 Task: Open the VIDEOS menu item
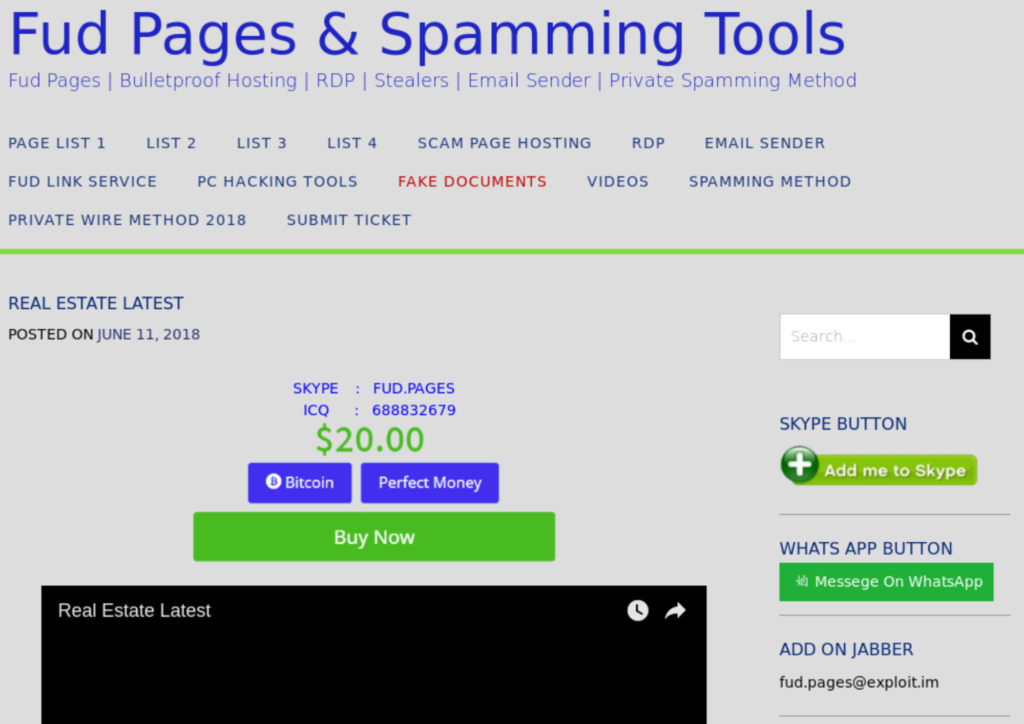tap(618, 181)
